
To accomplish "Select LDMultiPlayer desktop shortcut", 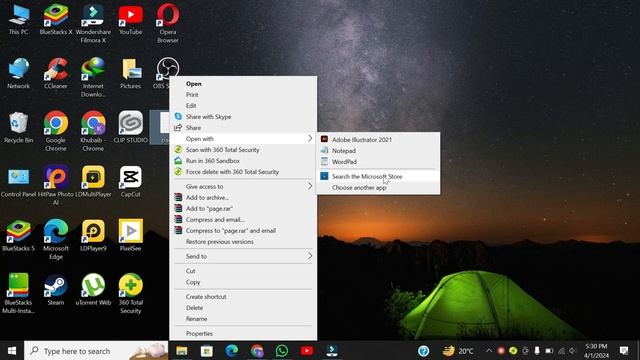I will pos(93,182).
